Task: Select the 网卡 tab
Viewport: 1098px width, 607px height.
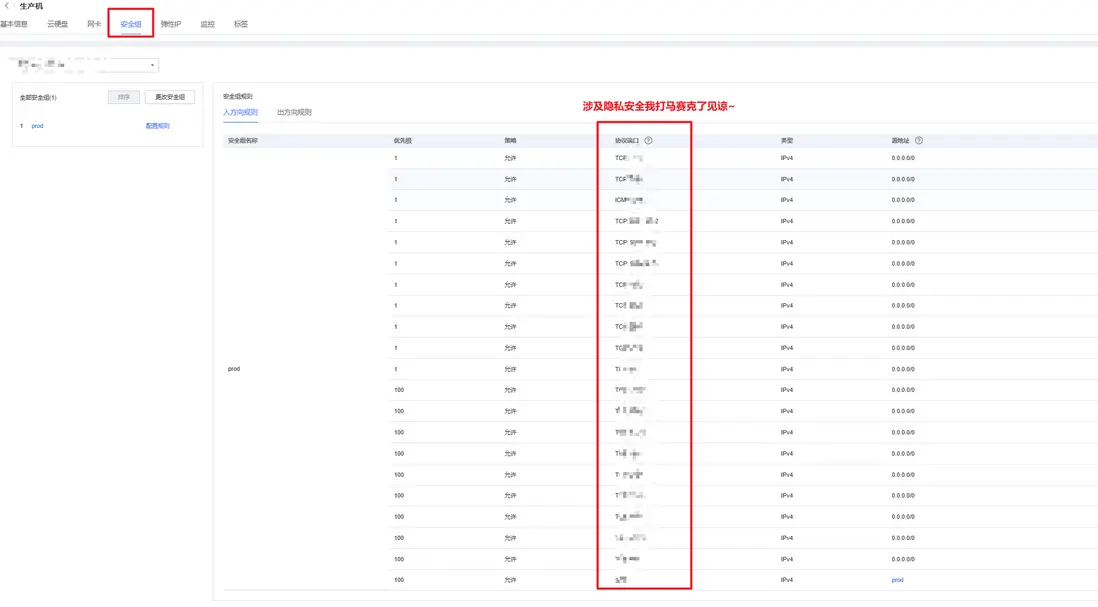Action: coord(94,24)
